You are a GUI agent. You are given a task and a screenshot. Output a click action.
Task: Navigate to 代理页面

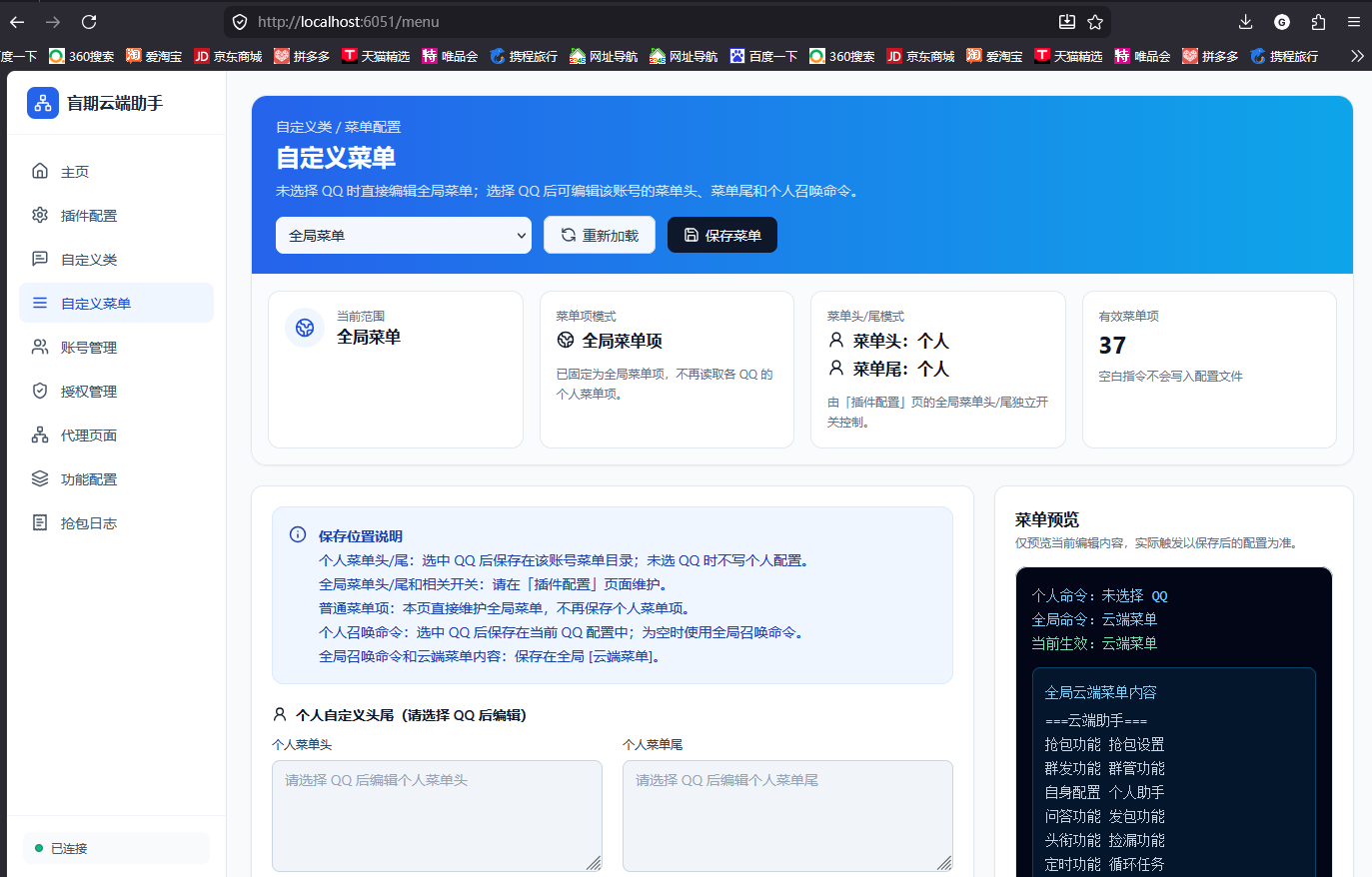click(x=116, y=435)
